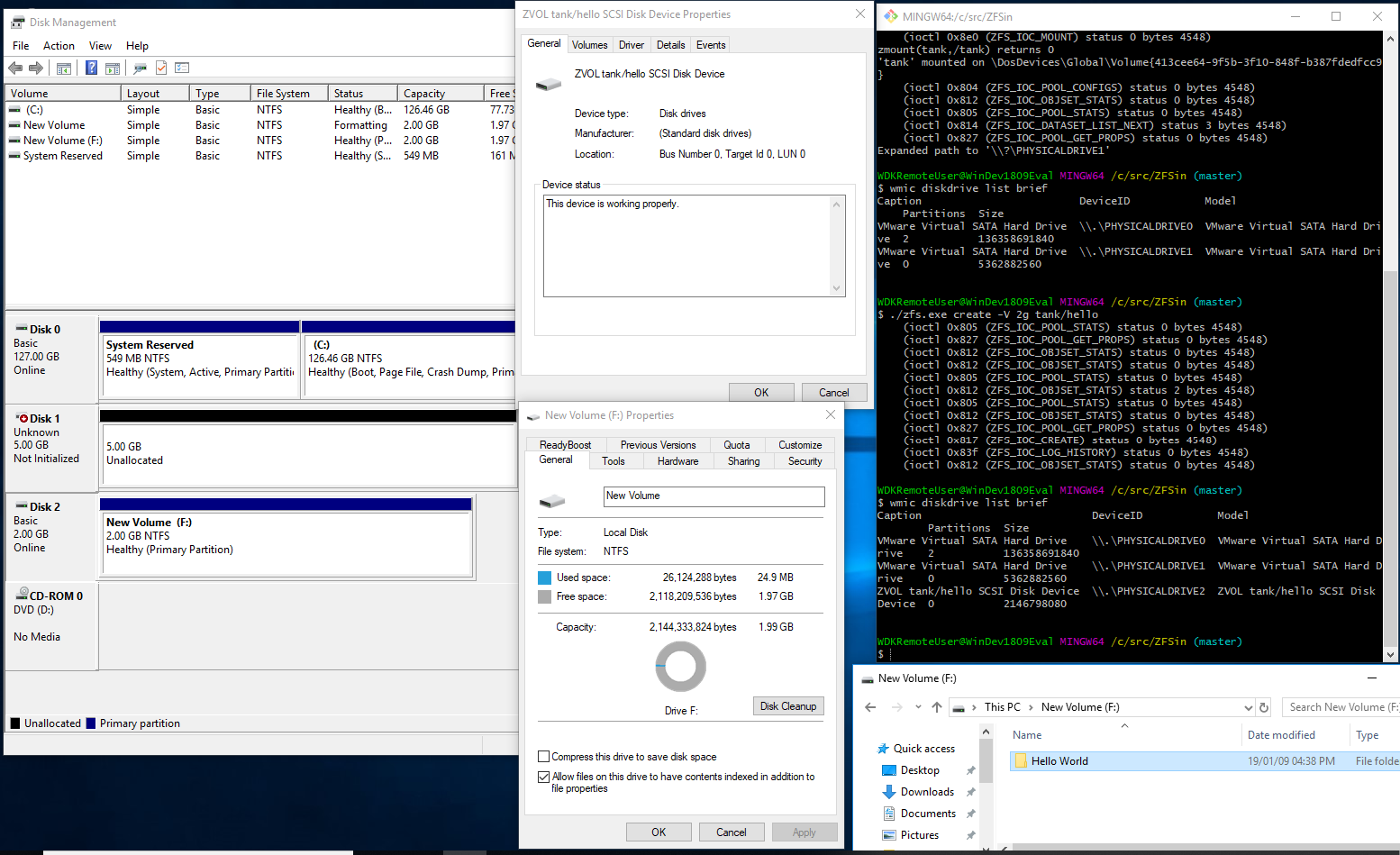Expand breadcrumb chevron after This PC
Image resolution: width=1400 pixels, height=855 pixels.
1032,707
